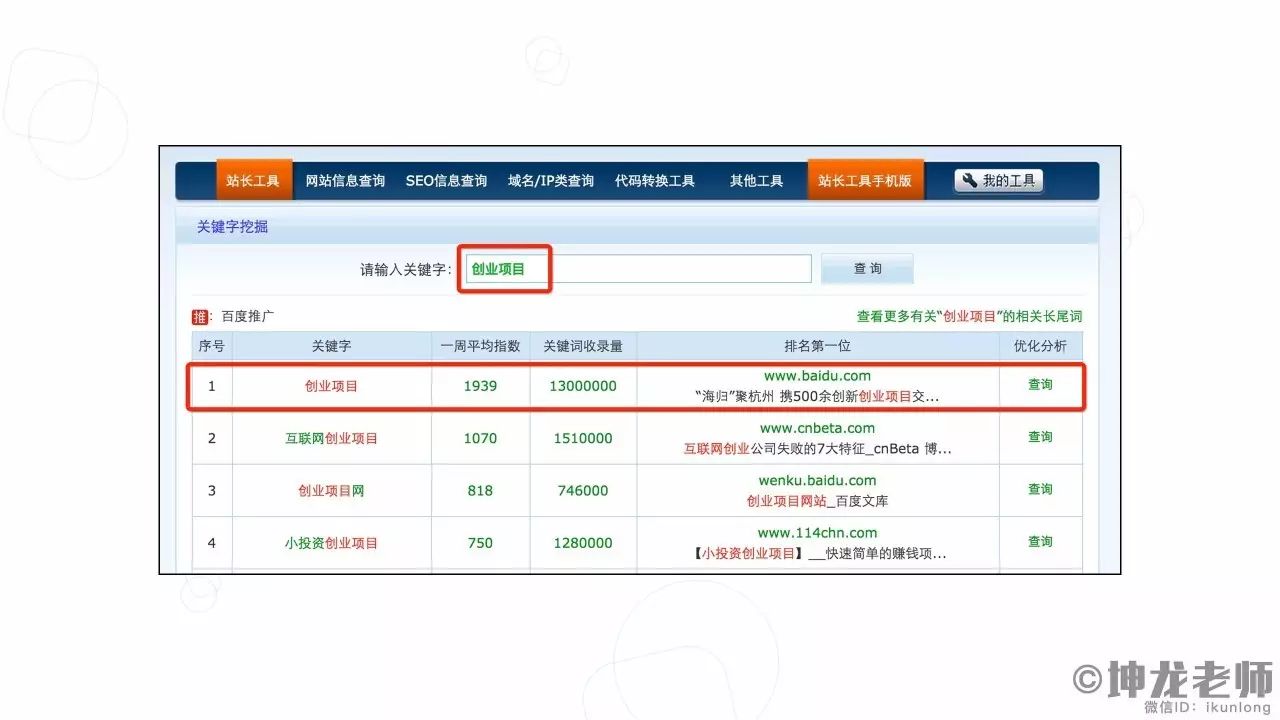
Task: Switch to 站长工具手机版 tab
Action: (x=865, y=181)
